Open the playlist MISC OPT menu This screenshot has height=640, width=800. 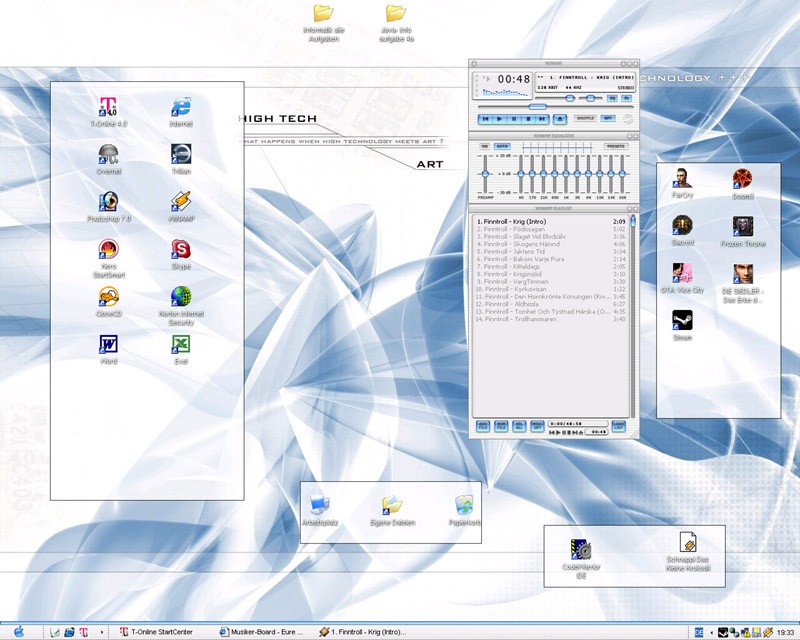pyautogui.click(x=537, y=426)
